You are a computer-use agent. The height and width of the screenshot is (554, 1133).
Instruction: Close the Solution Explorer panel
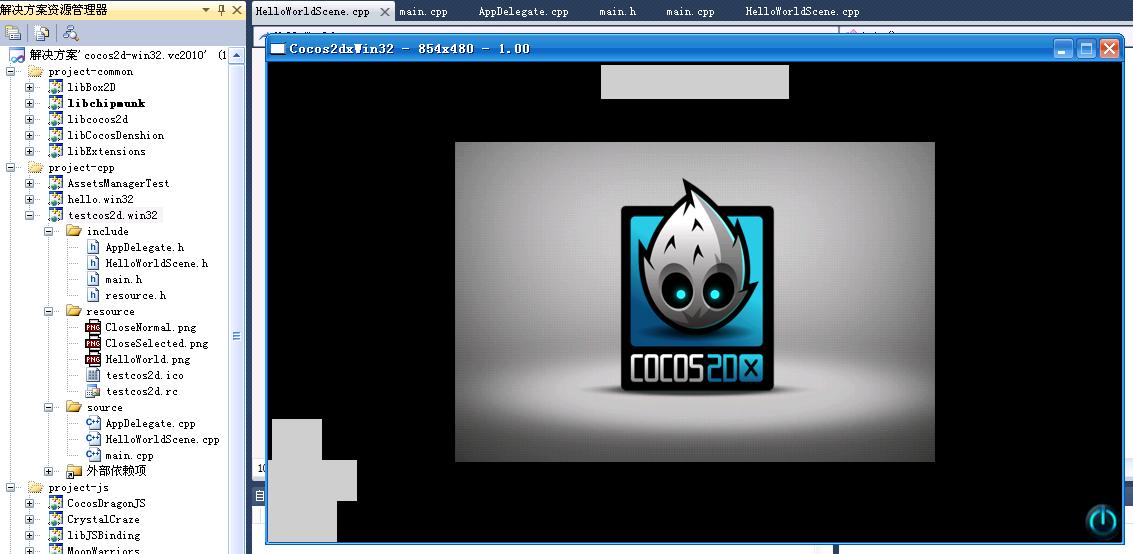point(236,9)
